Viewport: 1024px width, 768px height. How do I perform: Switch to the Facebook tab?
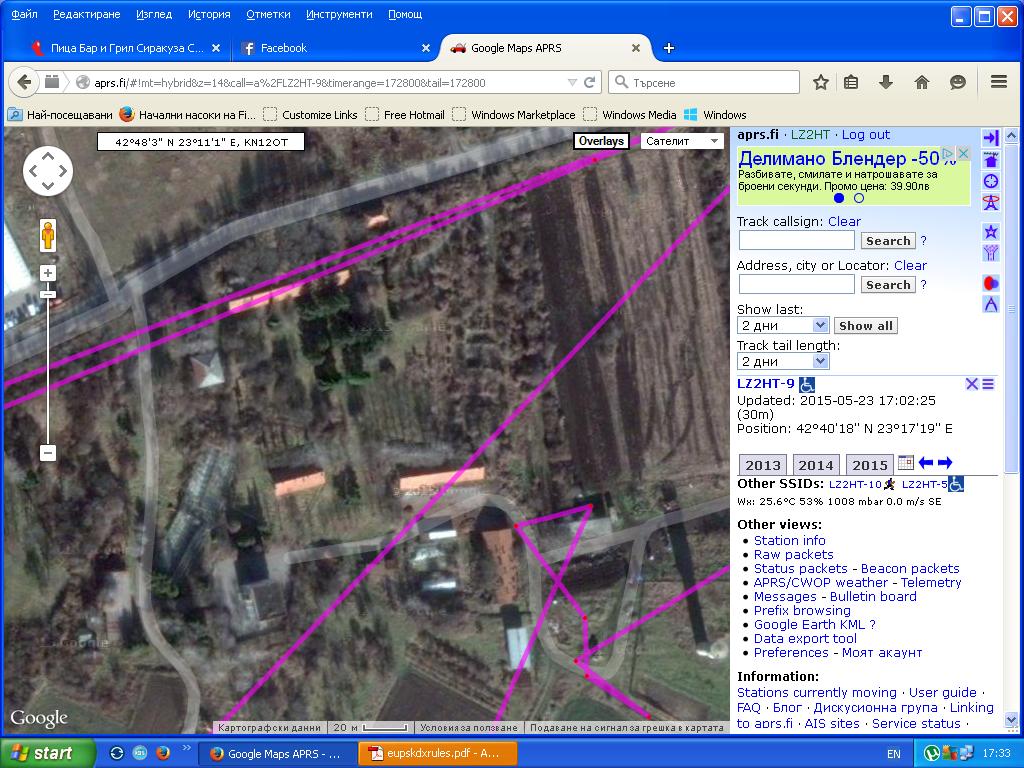click(x=283, y=48)
